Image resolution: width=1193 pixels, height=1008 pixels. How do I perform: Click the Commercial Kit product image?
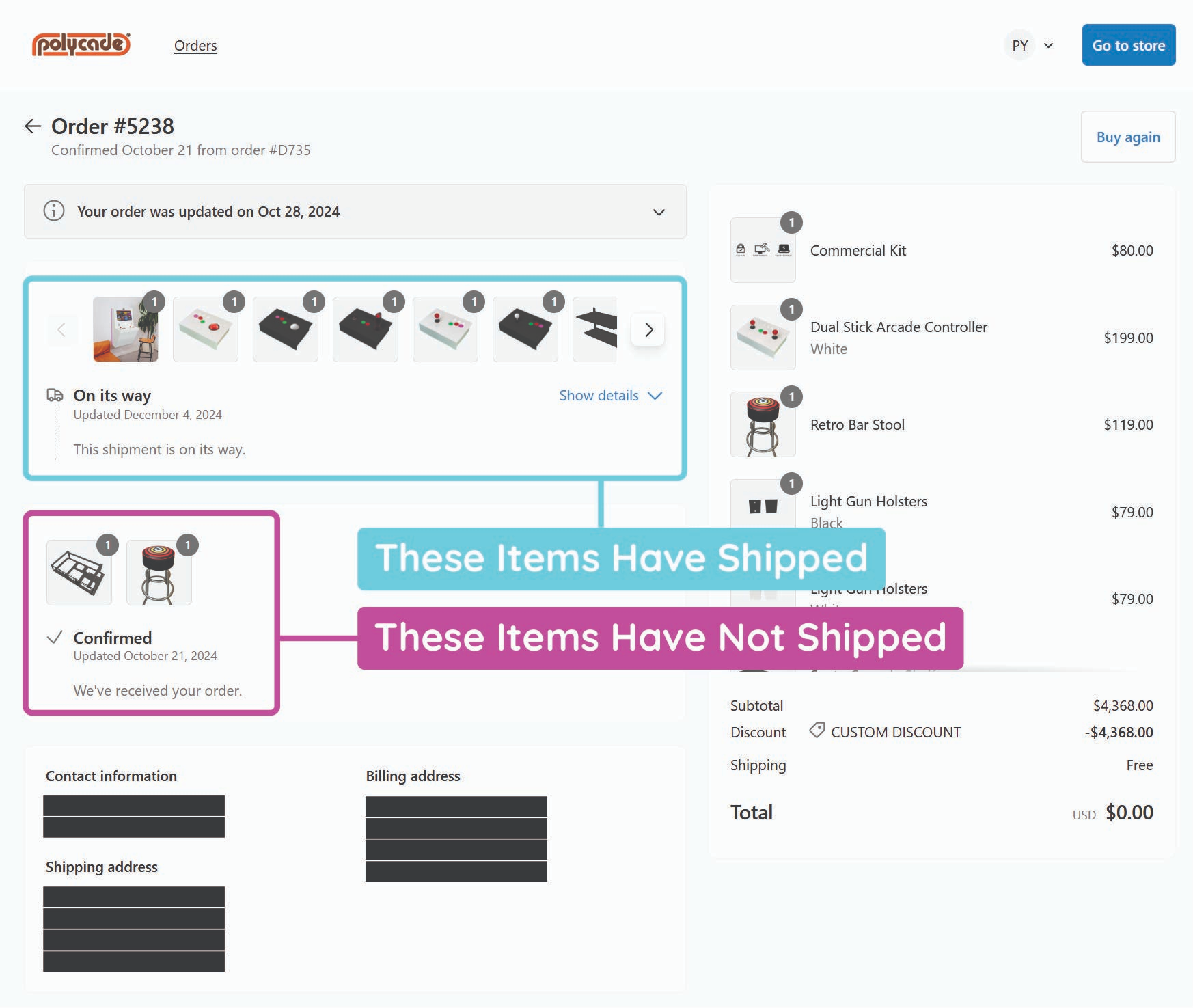[763, 250]
